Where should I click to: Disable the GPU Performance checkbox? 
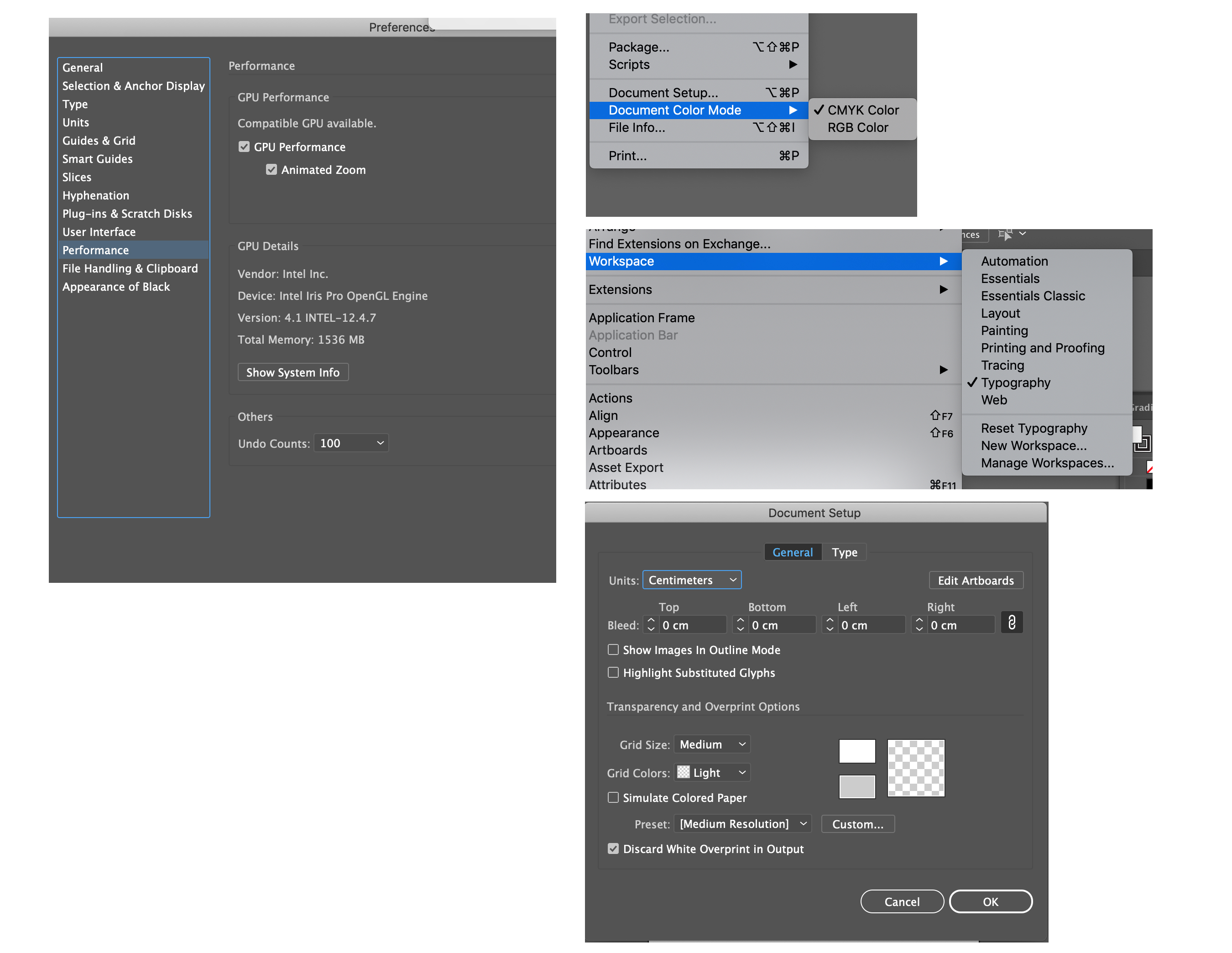[x=244, y=147]
